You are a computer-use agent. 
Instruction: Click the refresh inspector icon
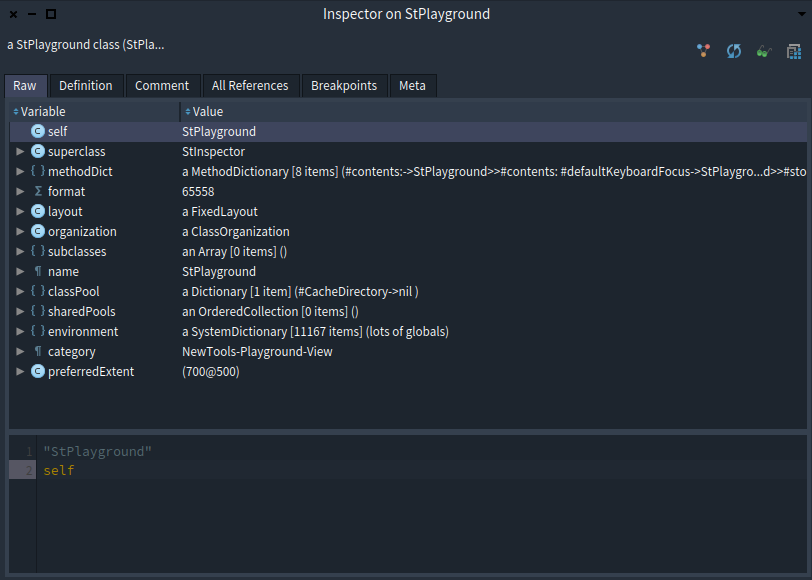click(x=733, y=51)
